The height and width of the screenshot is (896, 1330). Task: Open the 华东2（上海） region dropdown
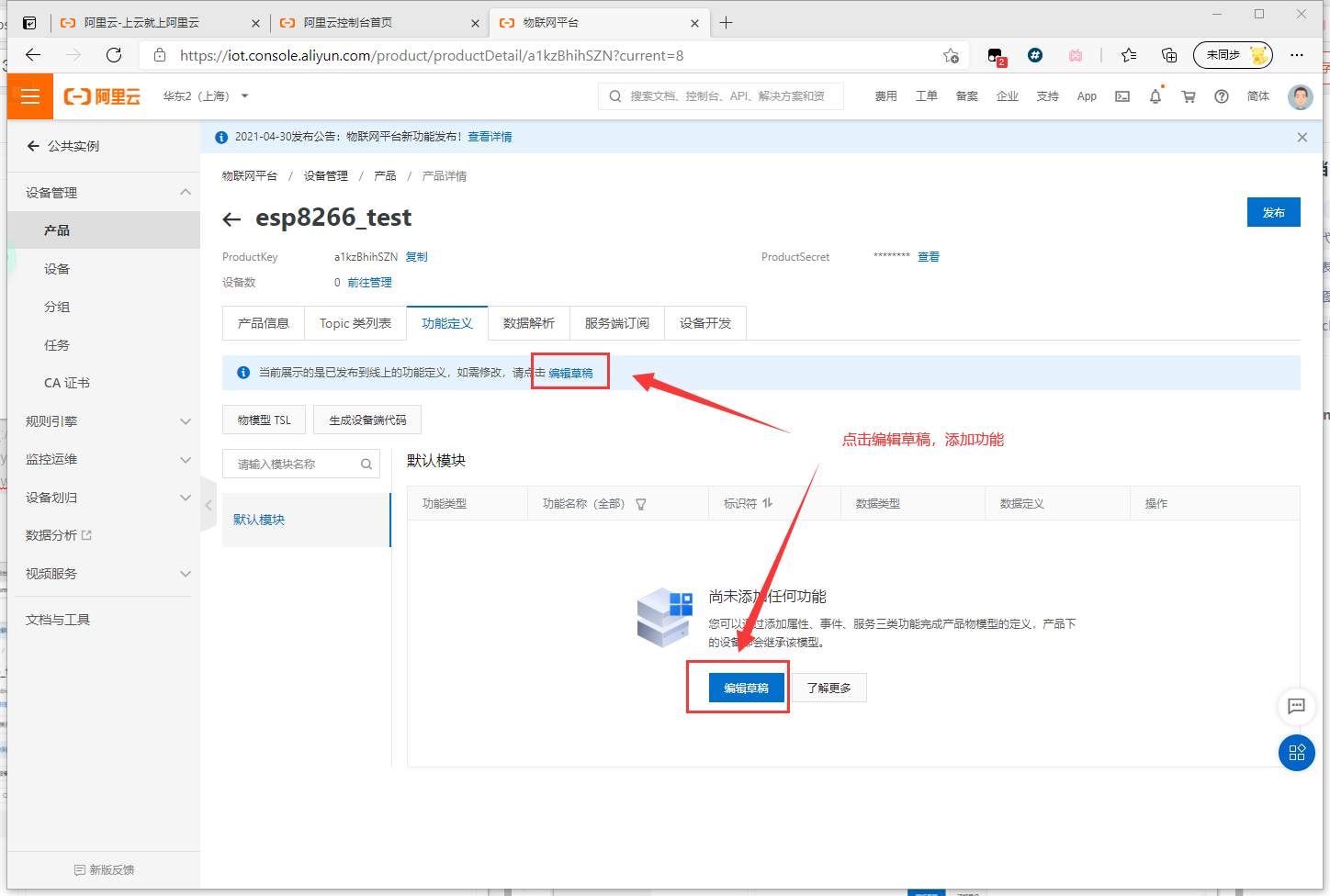click(x=206, y=96)
